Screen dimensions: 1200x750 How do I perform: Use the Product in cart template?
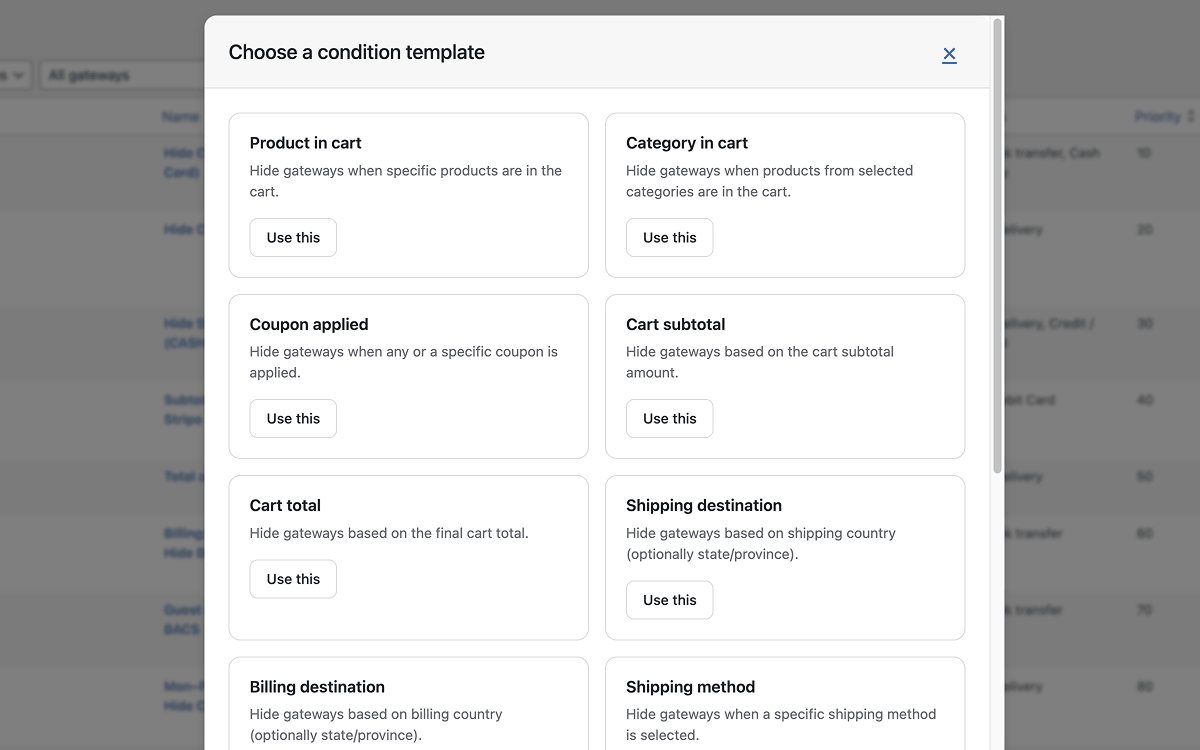[292, 237]
